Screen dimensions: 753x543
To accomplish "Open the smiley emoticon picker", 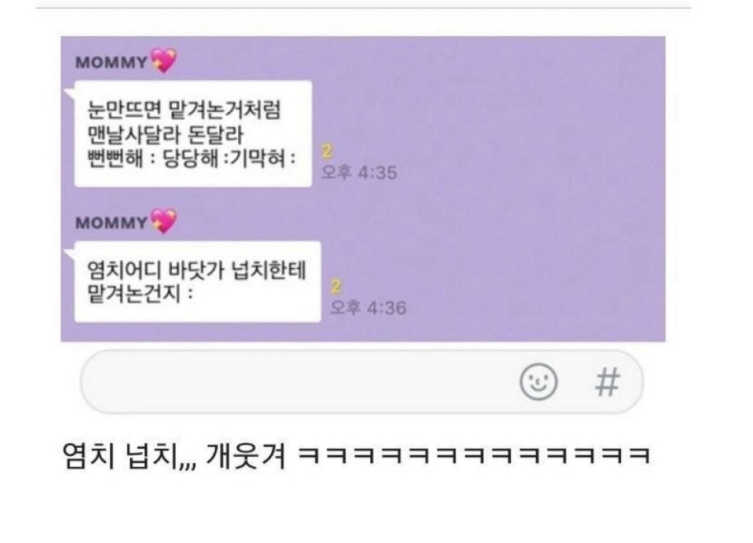I will point(538,382).
